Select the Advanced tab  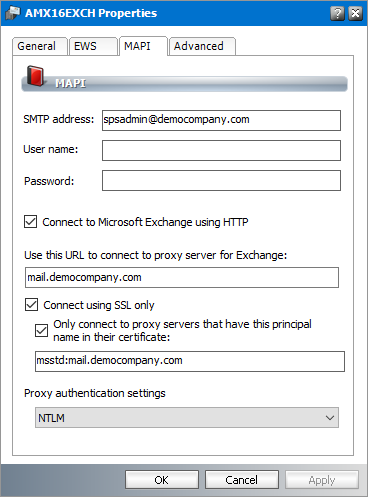click(x=202, y=46)
